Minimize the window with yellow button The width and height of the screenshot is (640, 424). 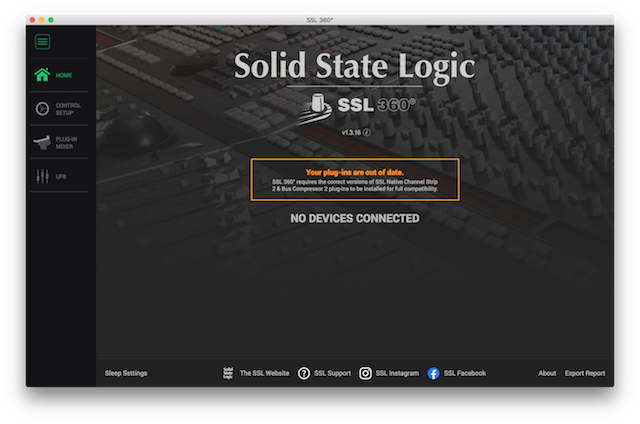pyautogui.click(x=42, y=20)
